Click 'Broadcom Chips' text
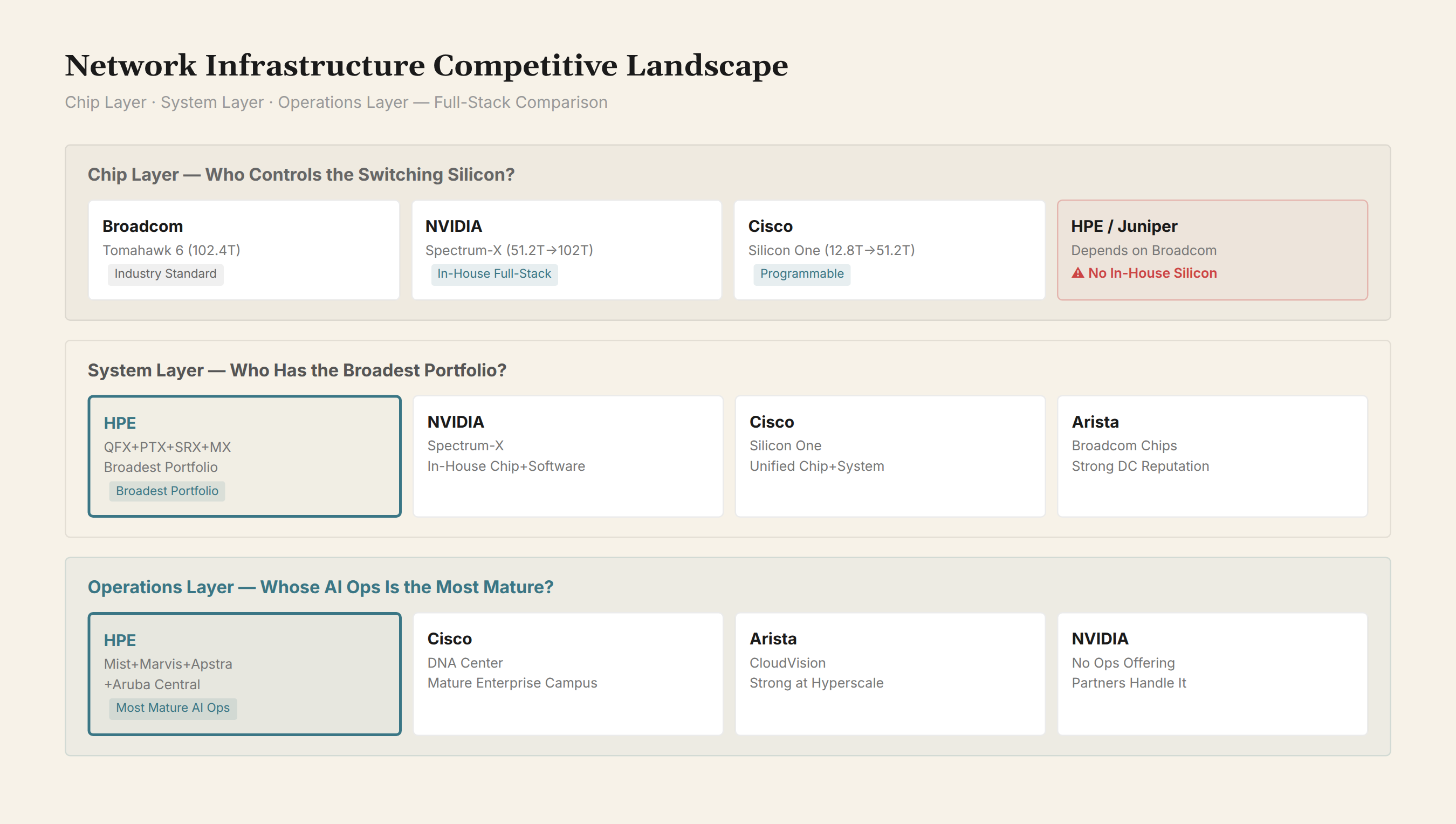The width and height of the screenshot is (1456, 824). (x=1124, y=446)
